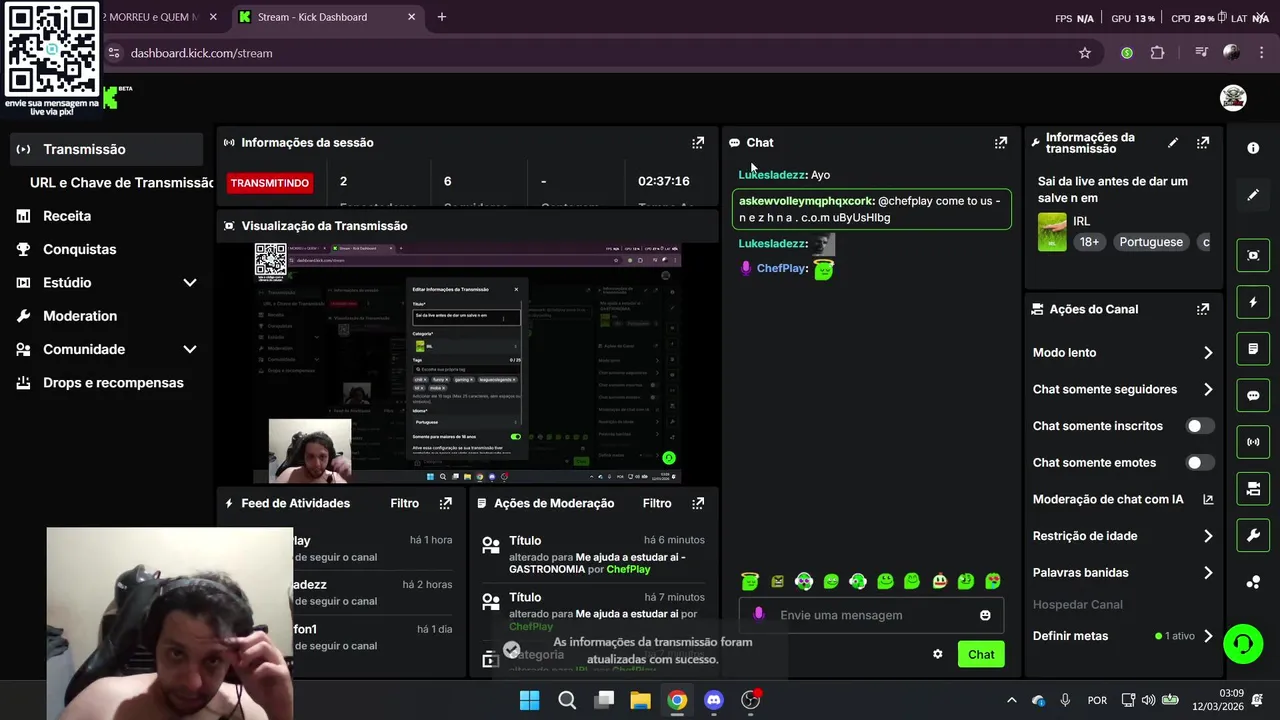Show hidden system tray icons
The image size is (1280, 720).
pos(1011,700)
